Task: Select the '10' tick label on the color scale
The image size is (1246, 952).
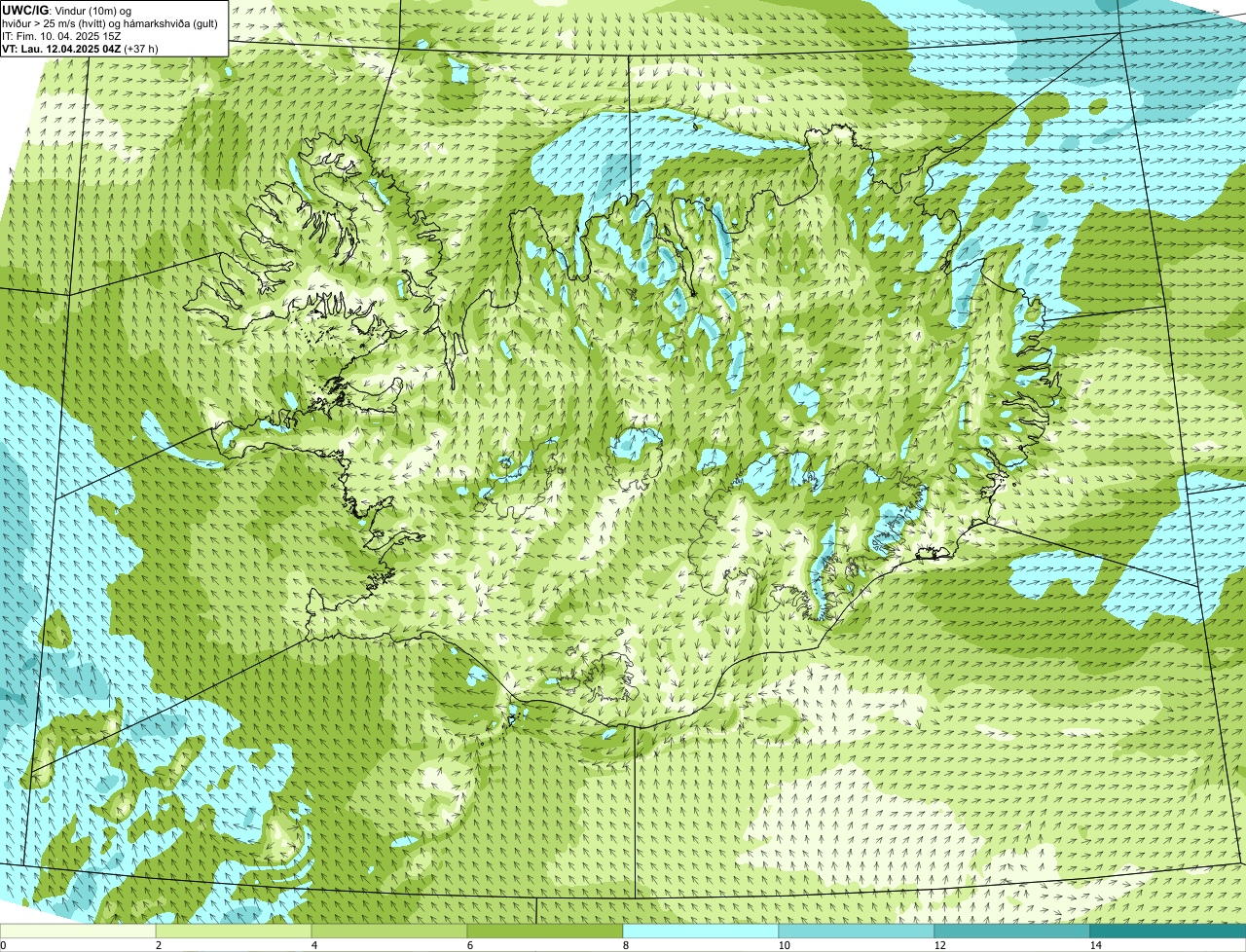Action: [x=784, y=945]
